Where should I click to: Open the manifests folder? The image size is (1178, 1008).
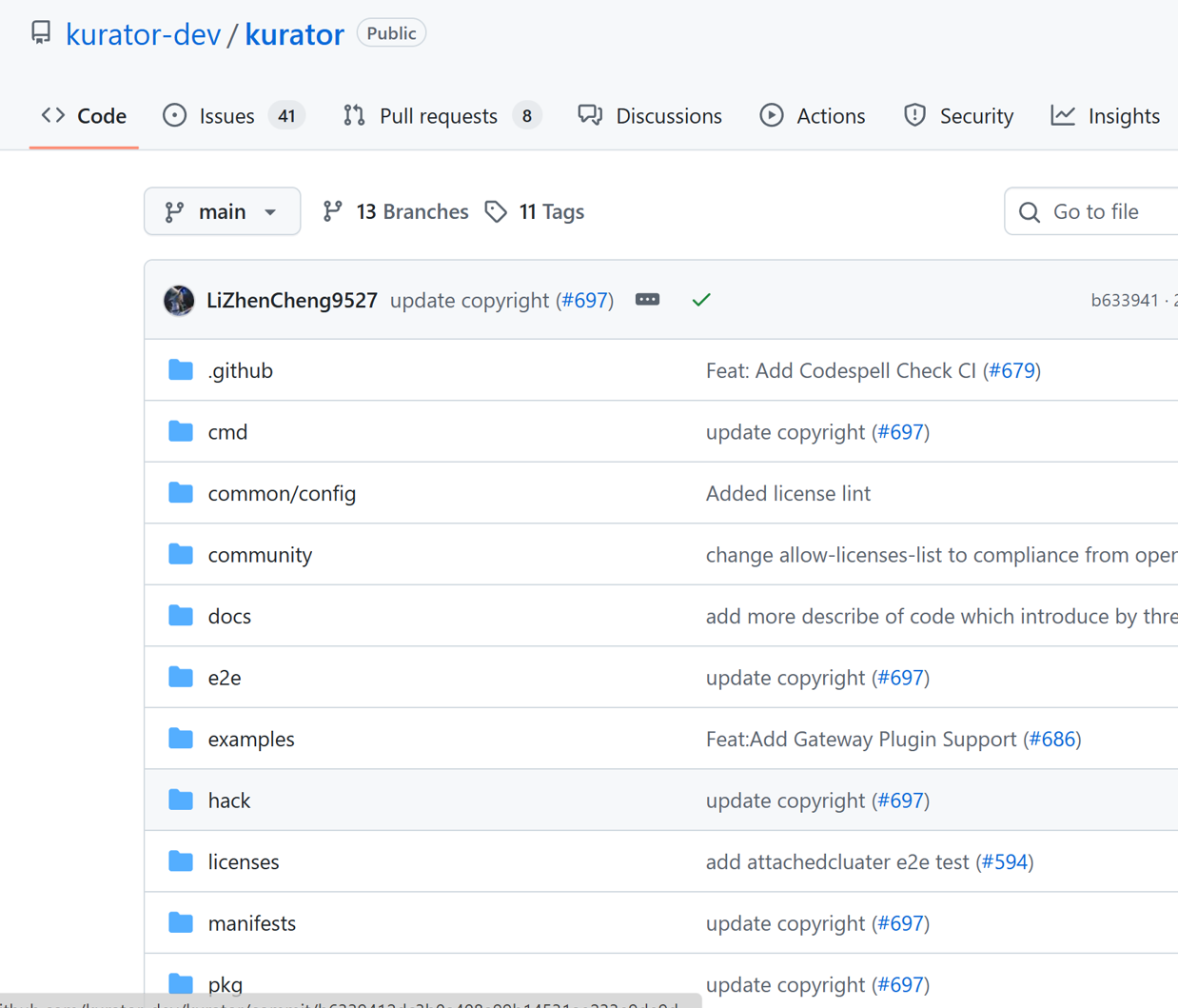click(252, 923)
